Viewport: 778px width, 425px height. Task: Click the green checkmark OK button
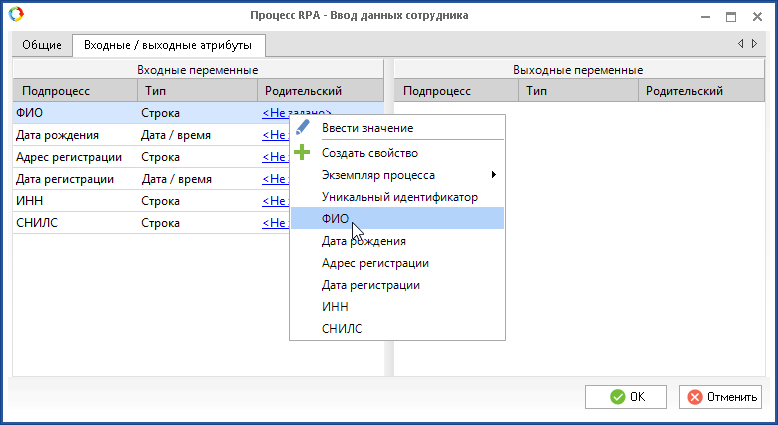[x=625, y=397]
